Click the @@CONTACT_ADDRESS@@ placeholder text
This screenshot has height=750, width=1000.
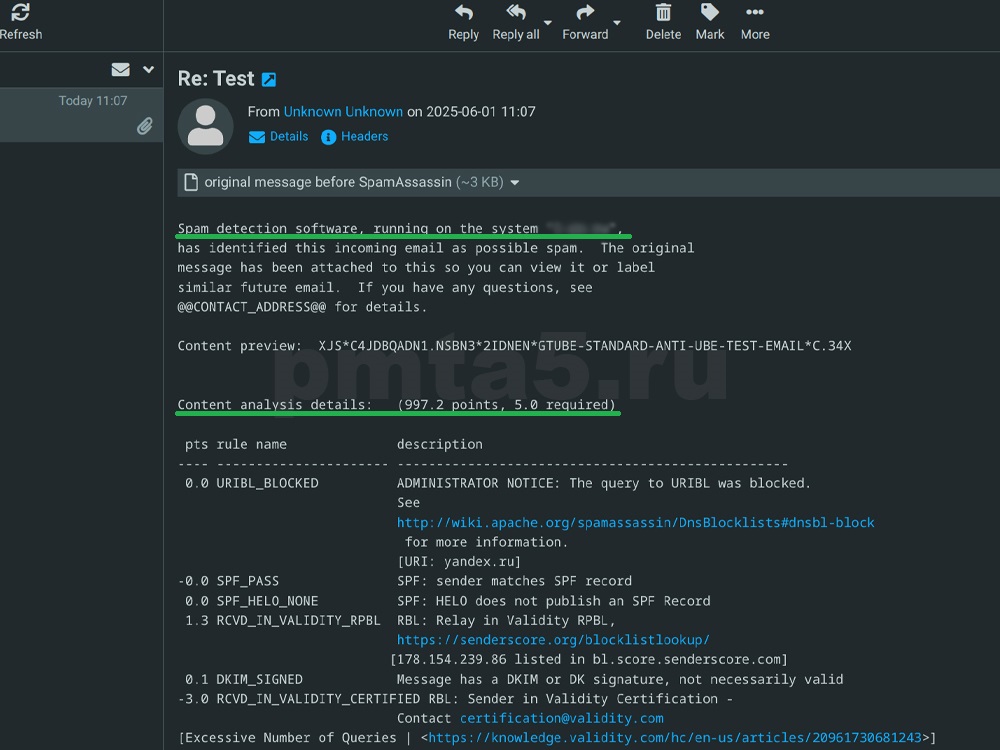pos(251,307)
